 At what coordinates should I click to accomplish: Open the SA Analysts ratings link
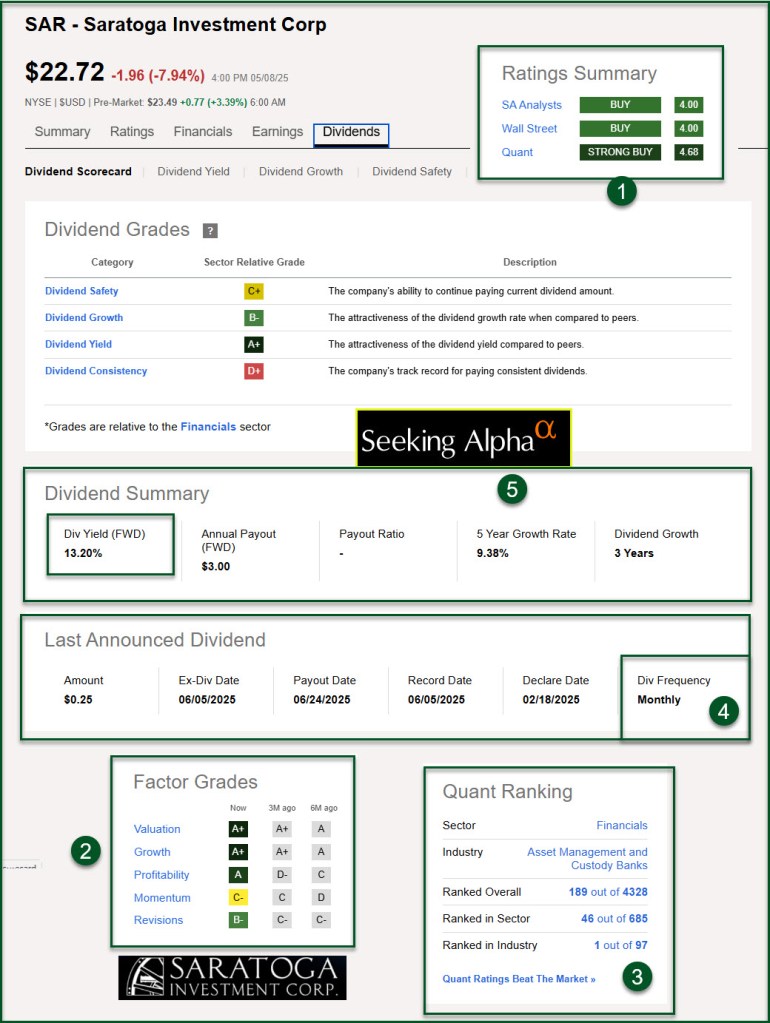click(x=531, y=105)
